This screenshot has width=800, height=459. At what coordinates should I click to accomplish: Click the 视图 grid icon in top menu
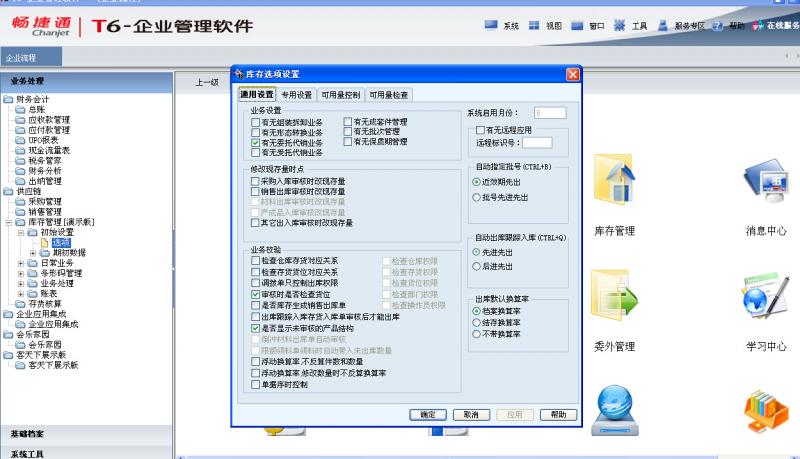(x=534, y=25)
